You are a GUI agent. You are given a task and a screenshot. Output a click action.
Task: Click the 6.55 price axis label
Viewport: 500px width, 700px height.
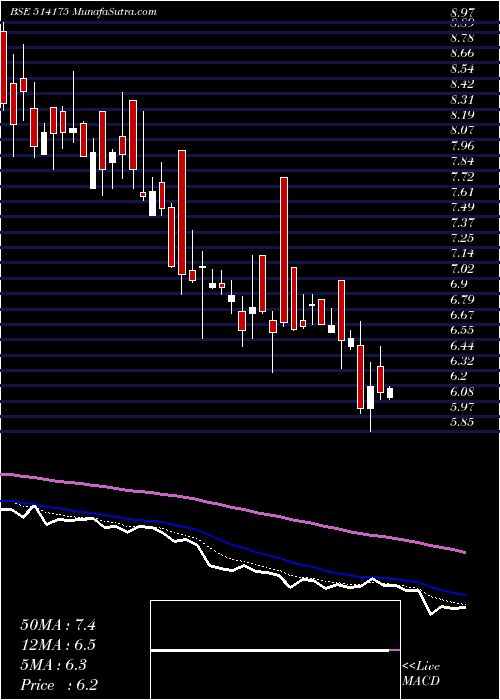coord(463,330)
